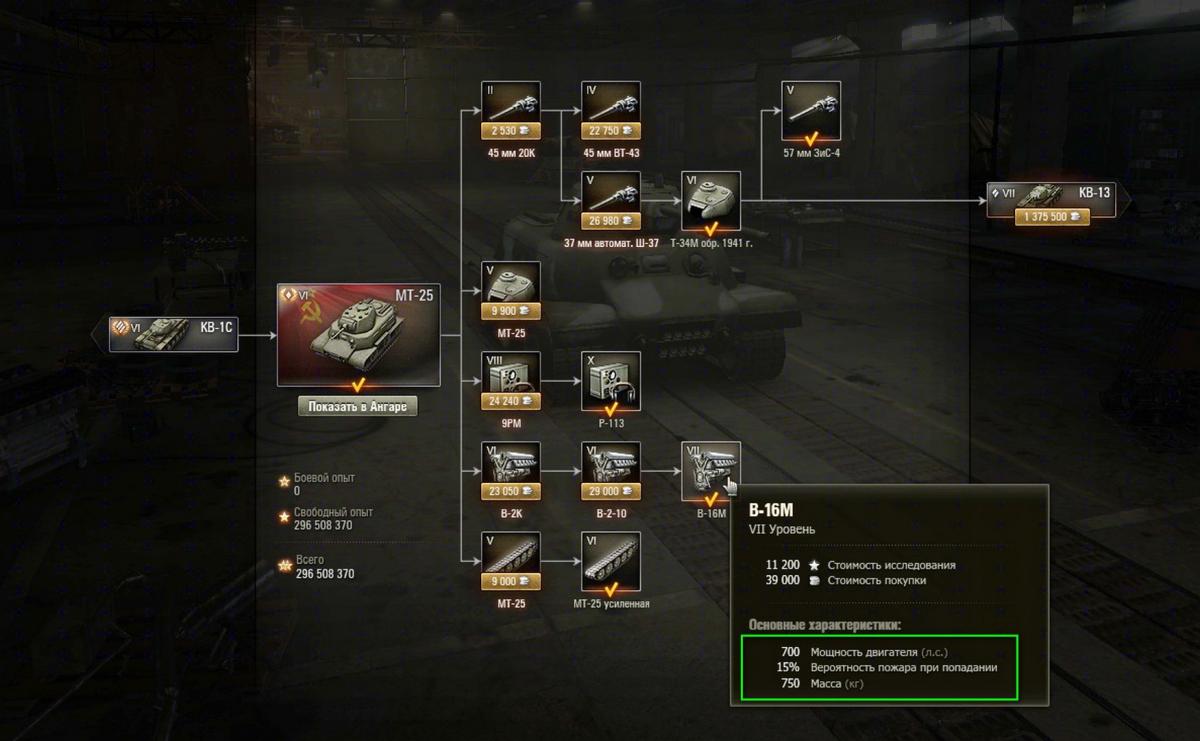Click the 57 мм ЗиС-4 gun module

[x=811, y=111]
